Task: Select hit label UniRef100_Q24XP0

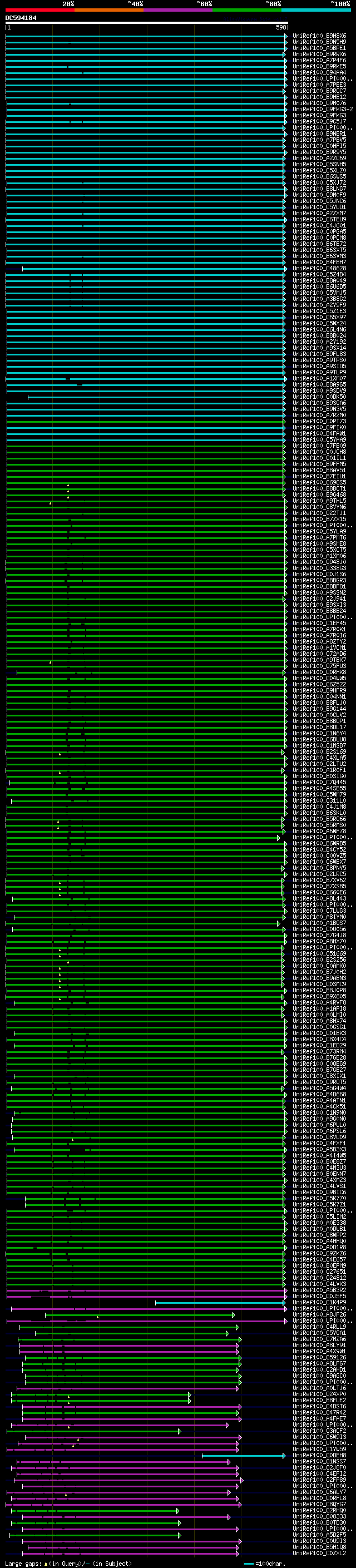Action: pos(319,1394)
